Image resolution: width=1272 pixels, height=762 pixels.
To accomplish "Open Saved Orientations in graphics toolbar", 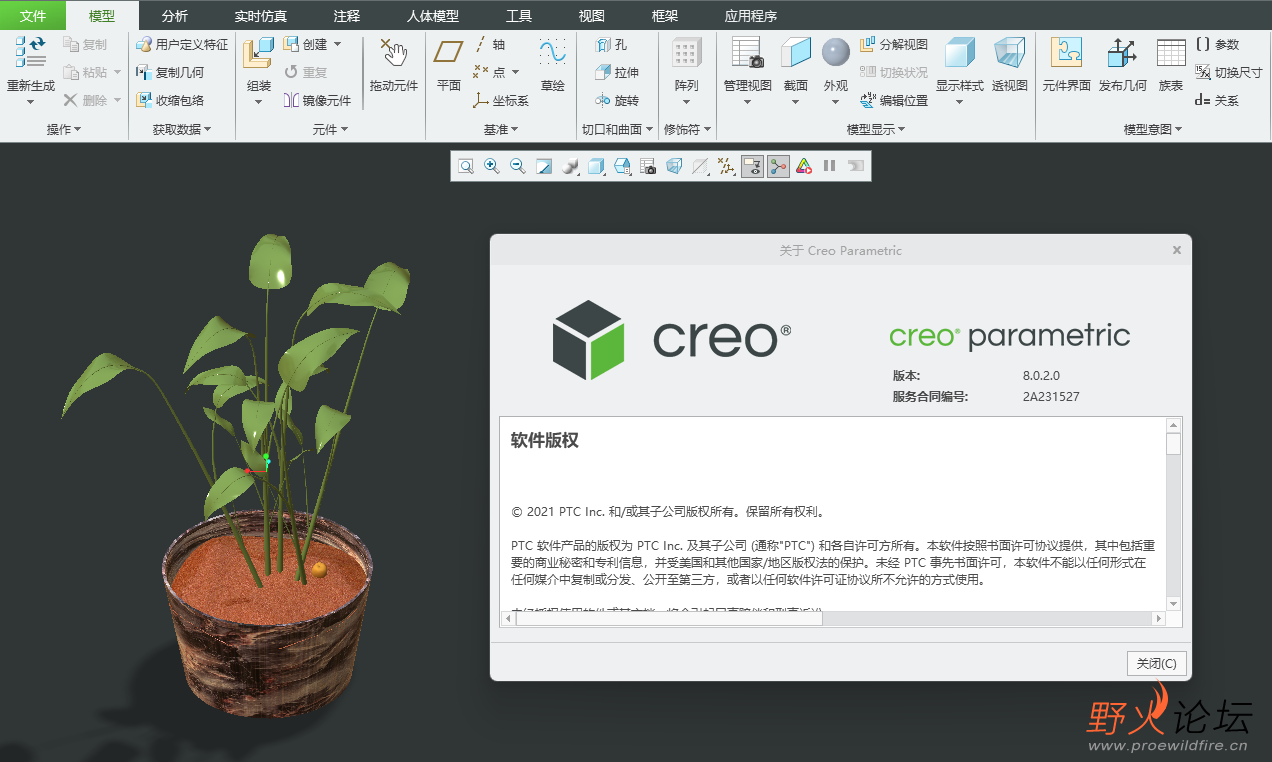I will [x=622, y=166].
